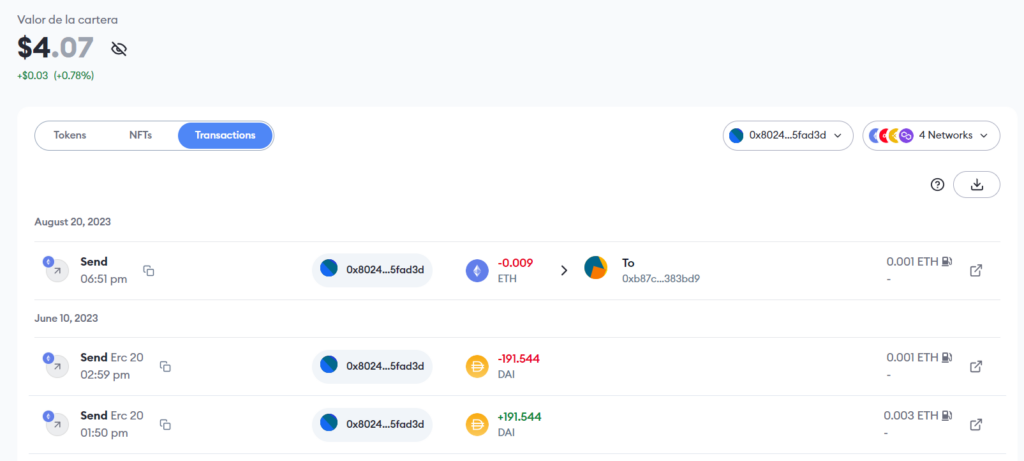Click the account chip in the 06:51 pm row
Screen dimensions: 1024x461
(x=372, y=270)
